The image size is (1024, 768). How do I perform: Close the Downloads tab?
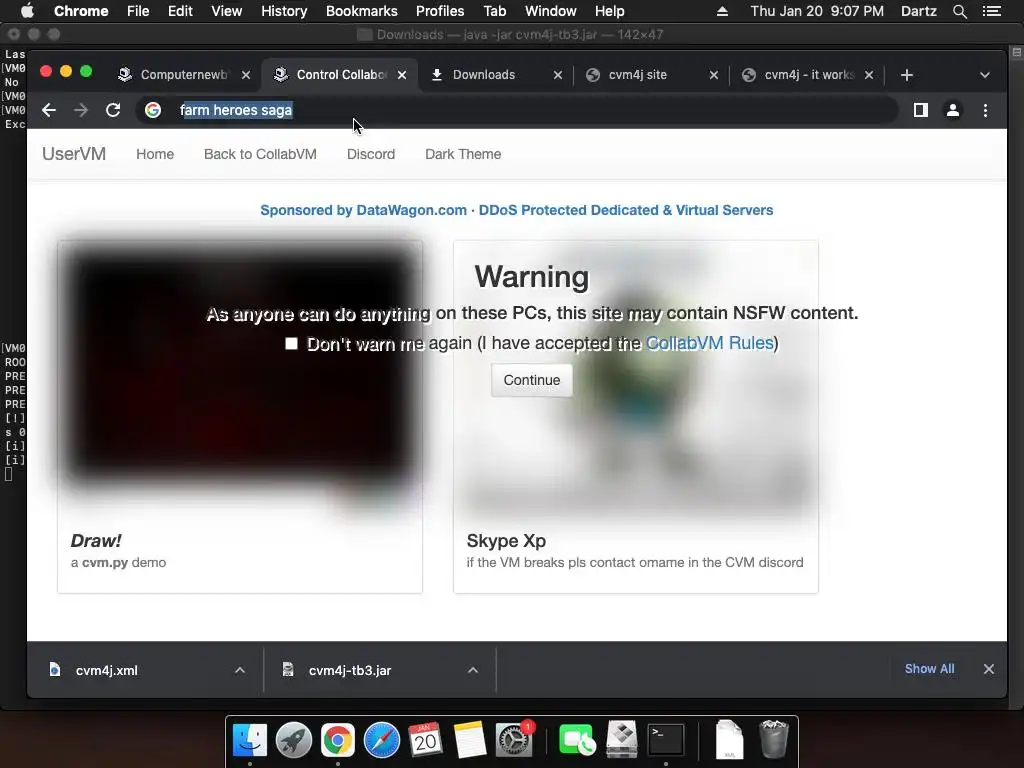coord(558,75)
